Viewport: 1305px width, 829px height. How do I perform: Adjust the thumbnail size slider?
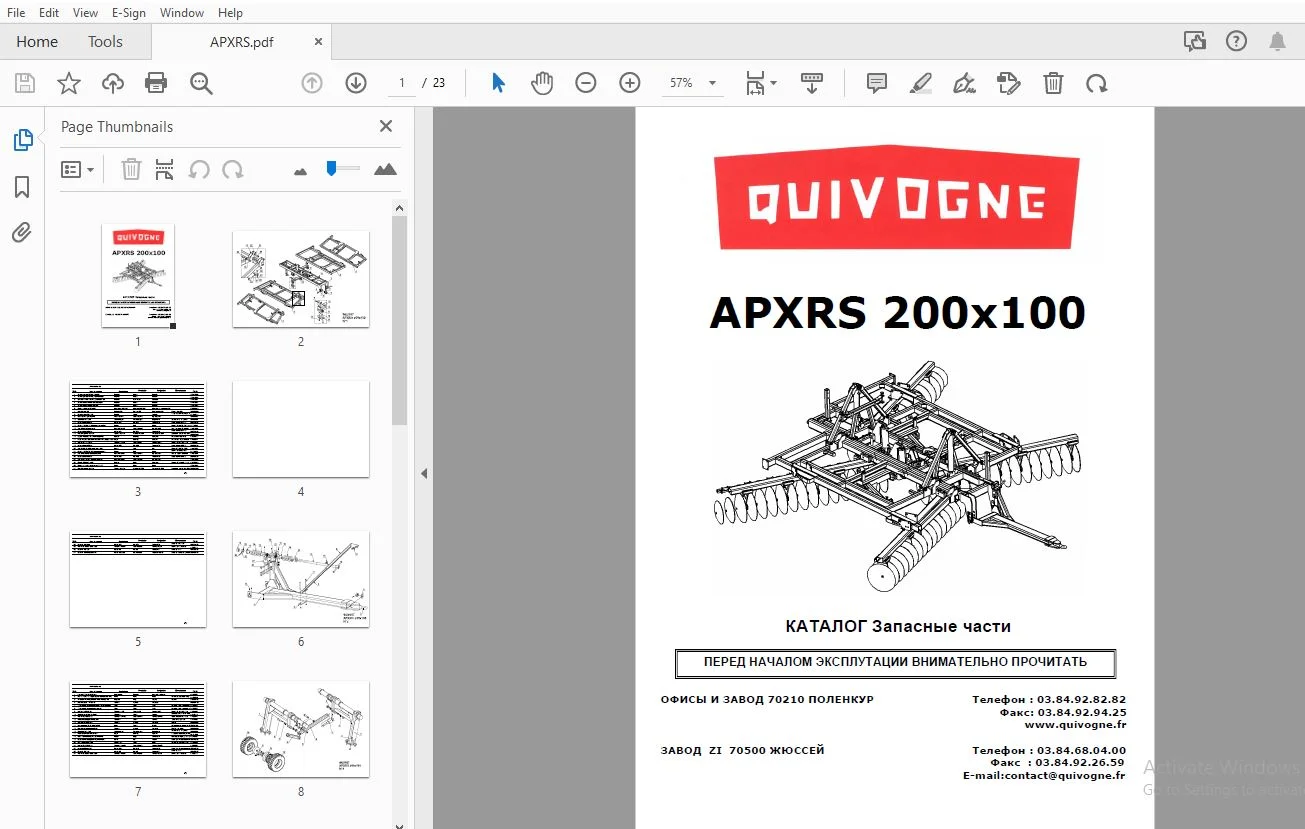point(331,169)
